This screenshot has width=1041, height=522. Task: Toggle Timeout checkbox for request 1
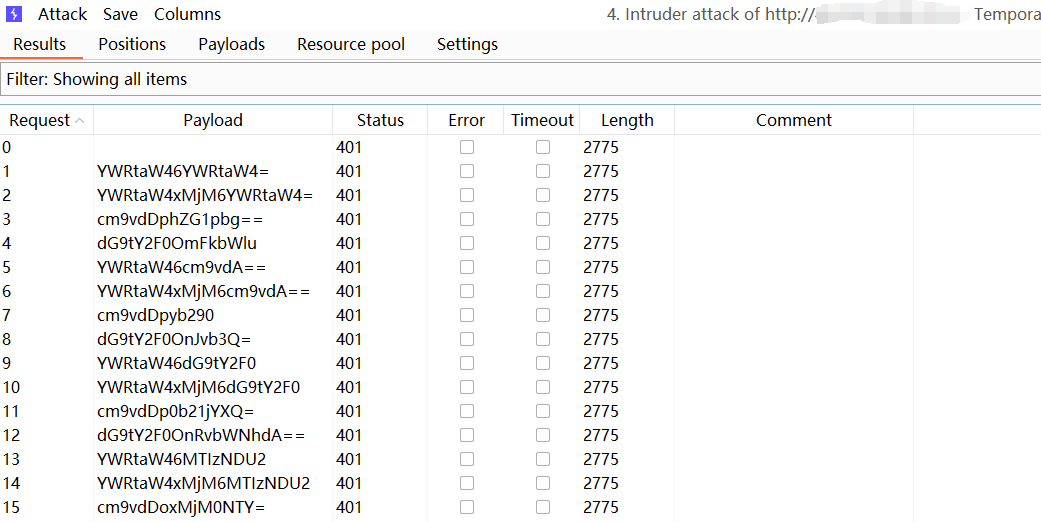pyautogui.click(x=543, y=171)
